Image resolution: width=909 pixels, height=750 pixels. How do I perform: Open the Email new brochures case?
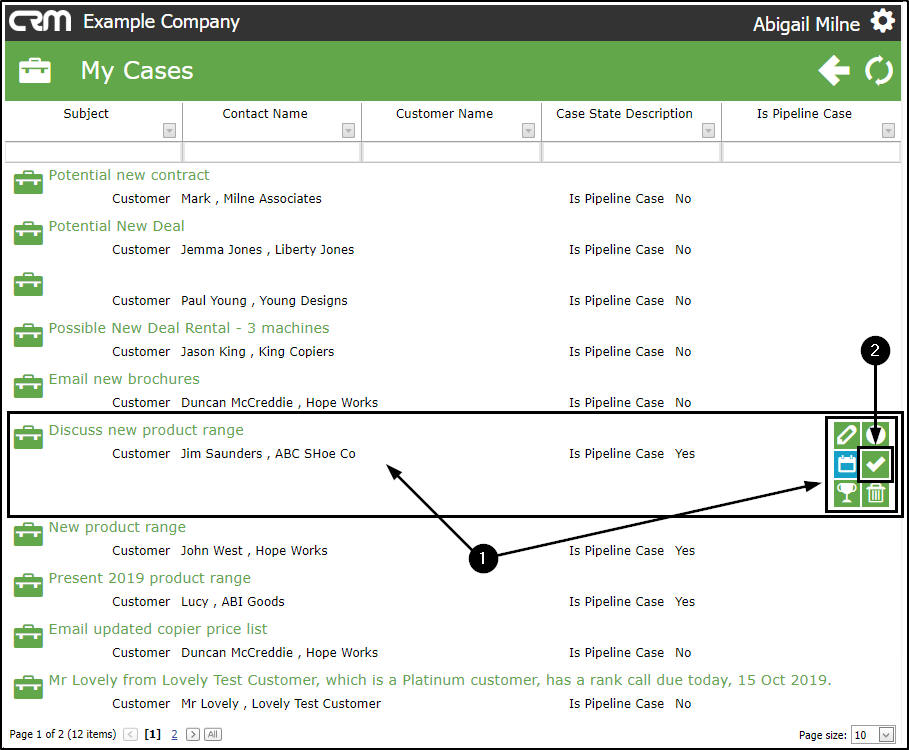124,379
